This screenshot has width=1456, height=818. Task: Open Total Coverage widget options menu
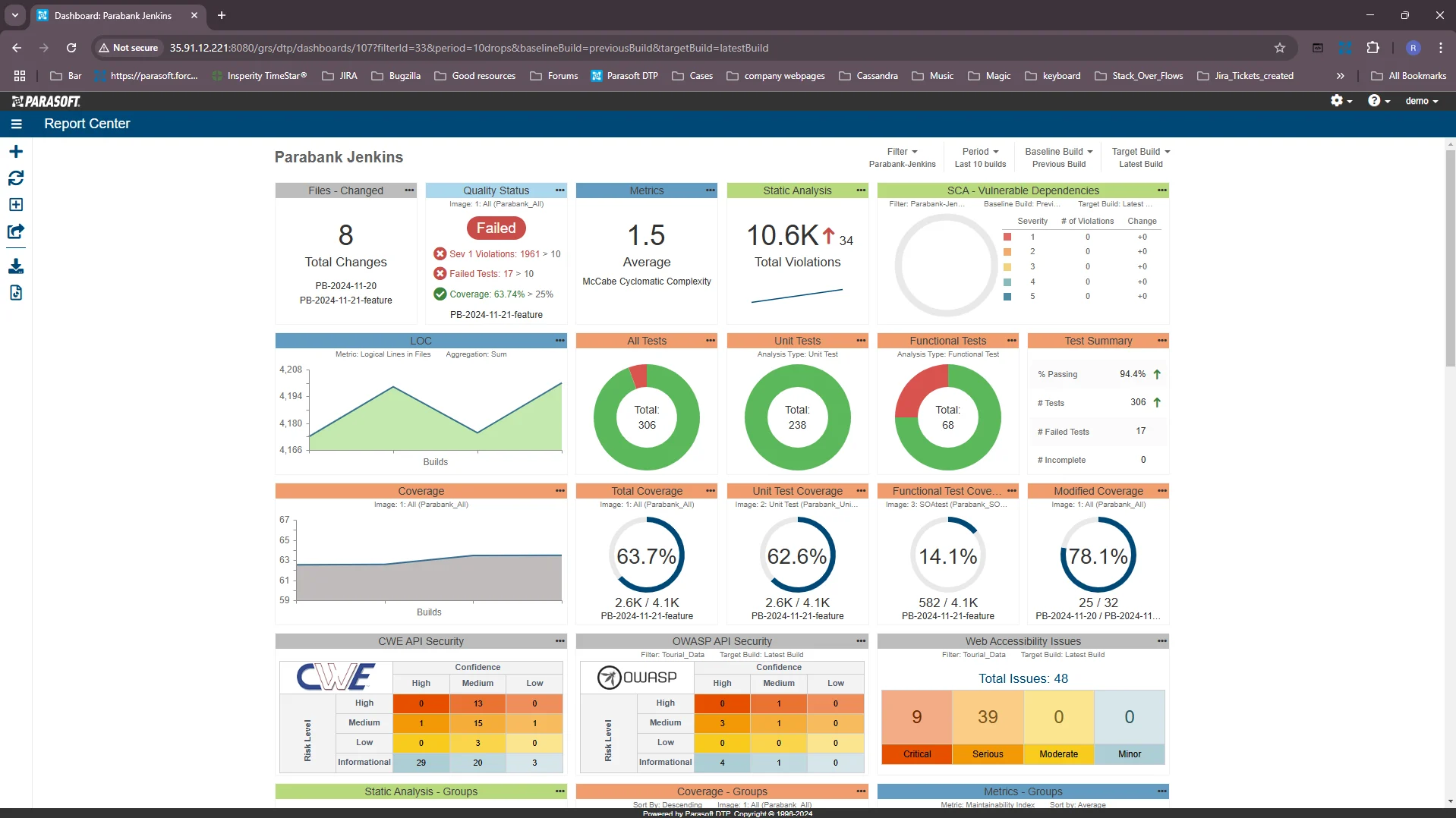click(711, 491)
